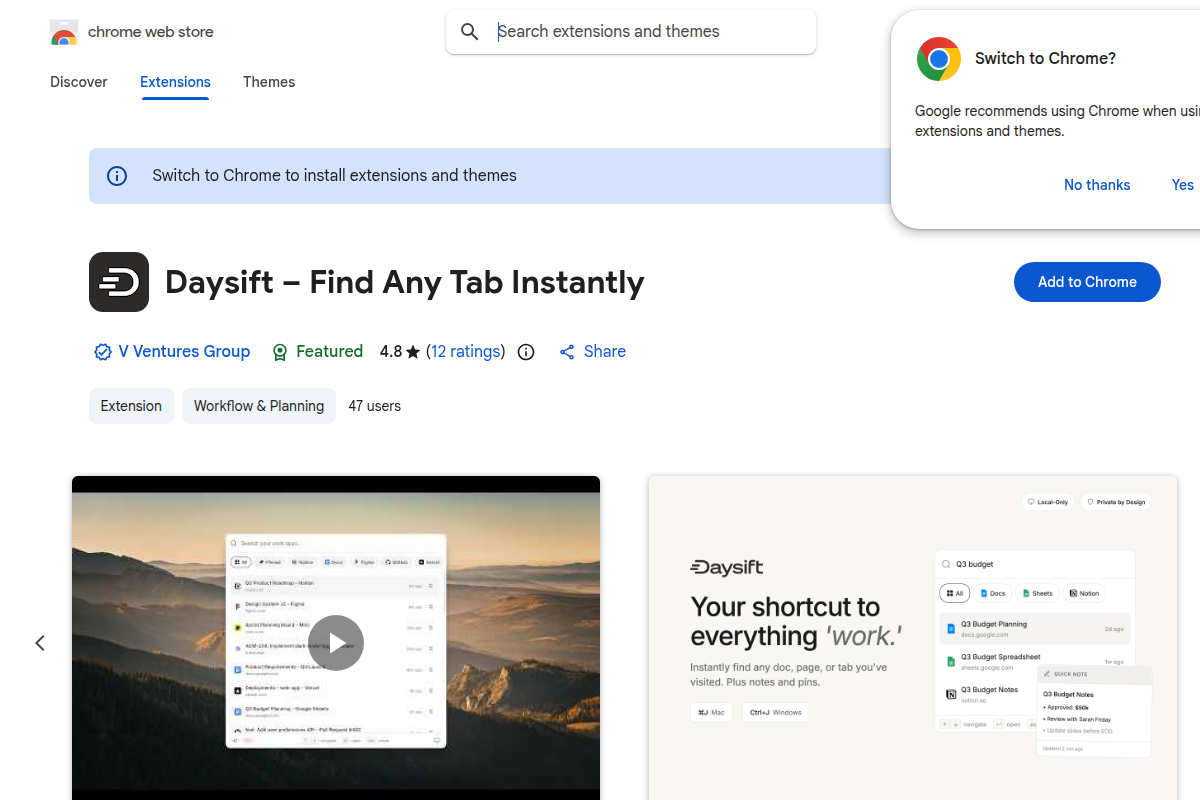Click the Share link
1200x800 pixels.
click(592, 352)
